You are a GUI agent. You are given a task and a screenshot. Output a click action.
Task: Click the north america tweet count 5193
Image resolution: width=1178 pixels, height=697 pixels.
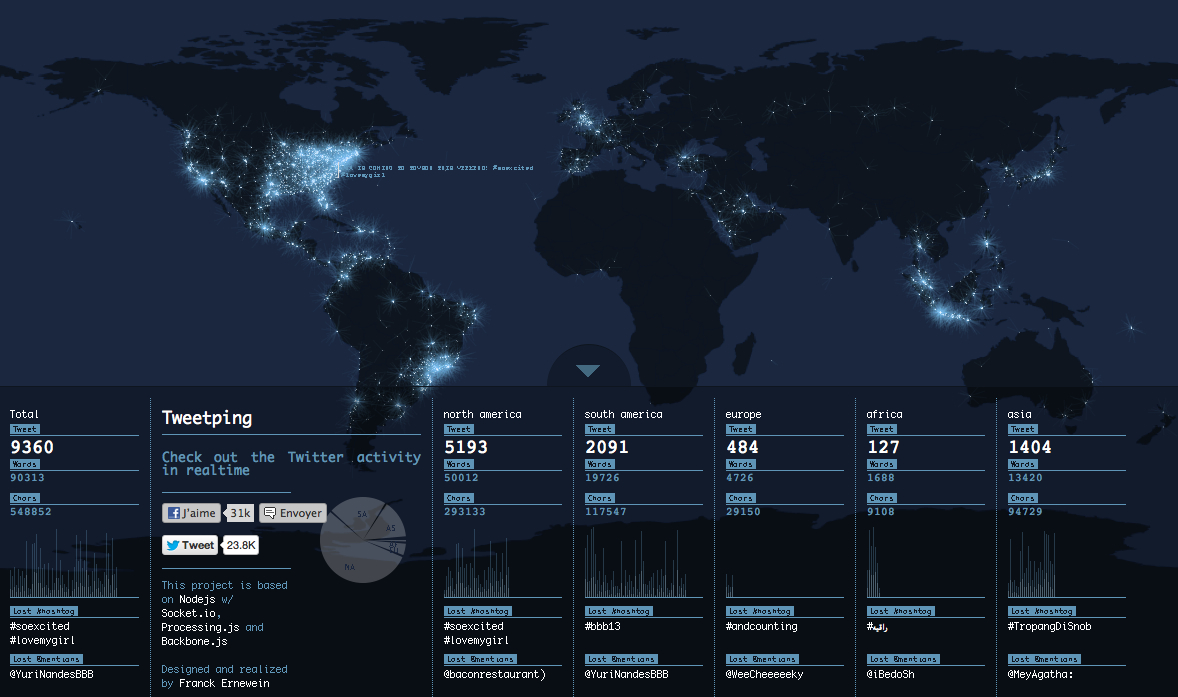466,448
